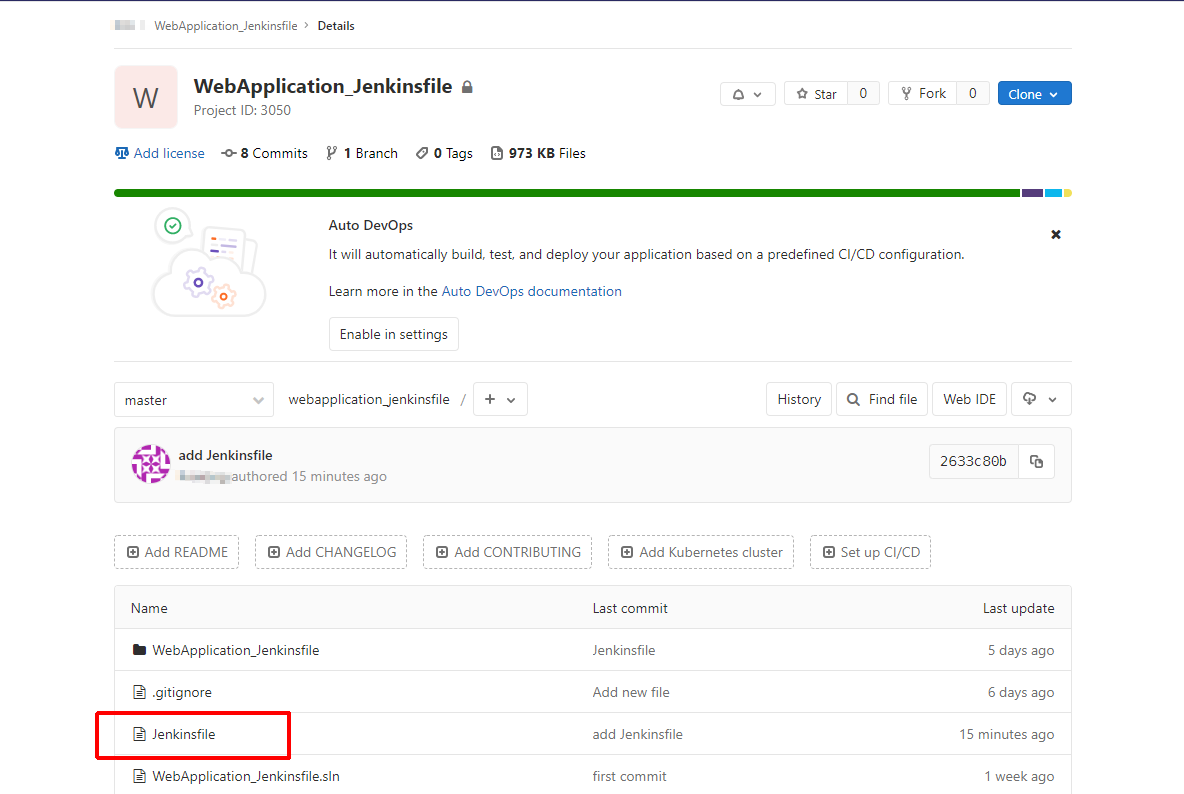Click Add CHANGELOG button
This screenshot has height=794, width=1184.
tap(331, 552)
